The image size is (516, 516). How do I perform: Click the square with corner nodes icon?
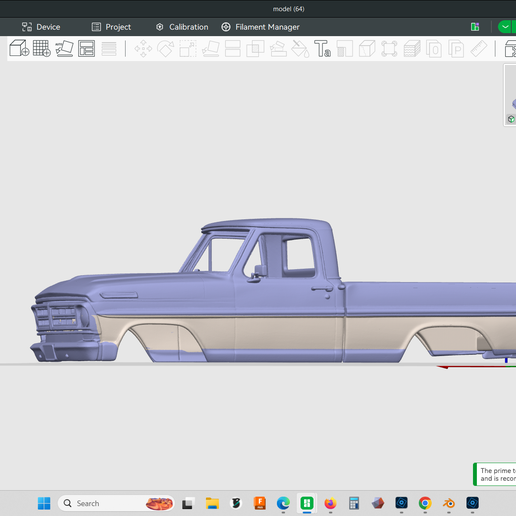coord(389,49)
